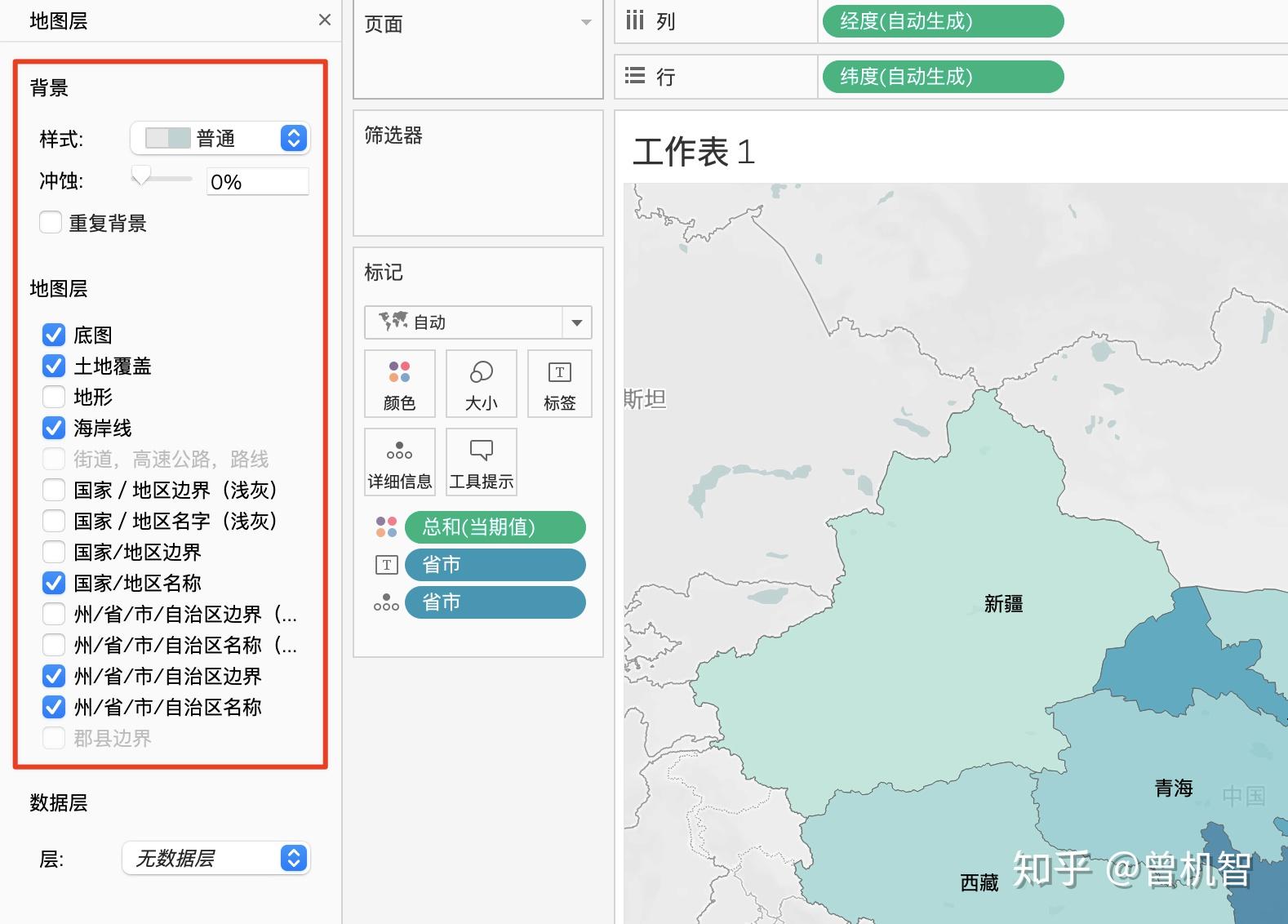Click the 背景 section heading
The image size is (1288, 924).
pos(49,87)
